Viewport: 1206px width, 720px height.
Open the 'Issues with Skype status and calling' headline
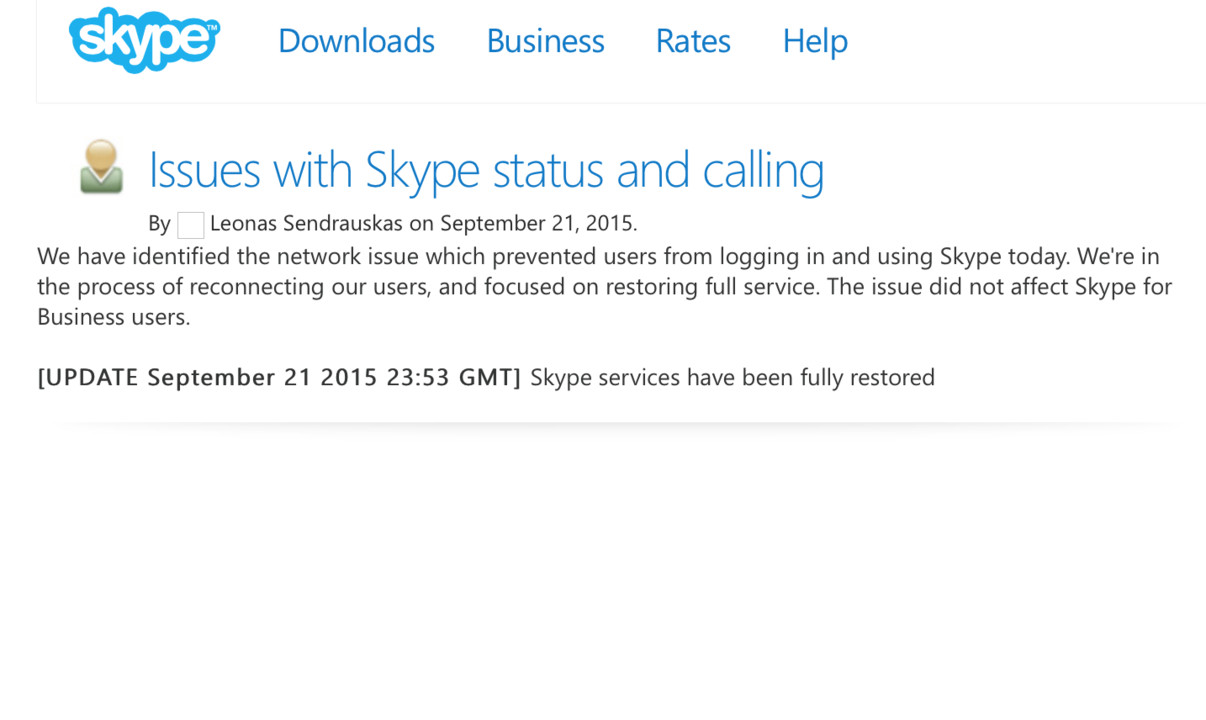click(486, 170)
